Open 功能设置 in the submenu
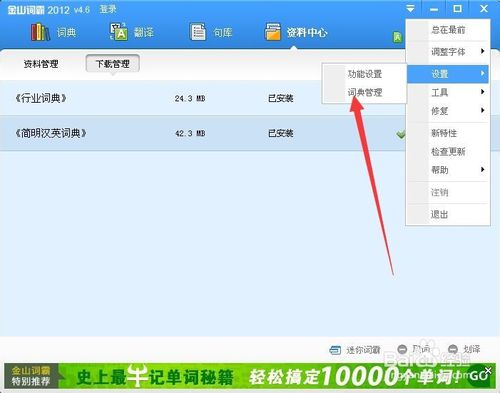Screen dimensions: 500x393 [364, 74]
